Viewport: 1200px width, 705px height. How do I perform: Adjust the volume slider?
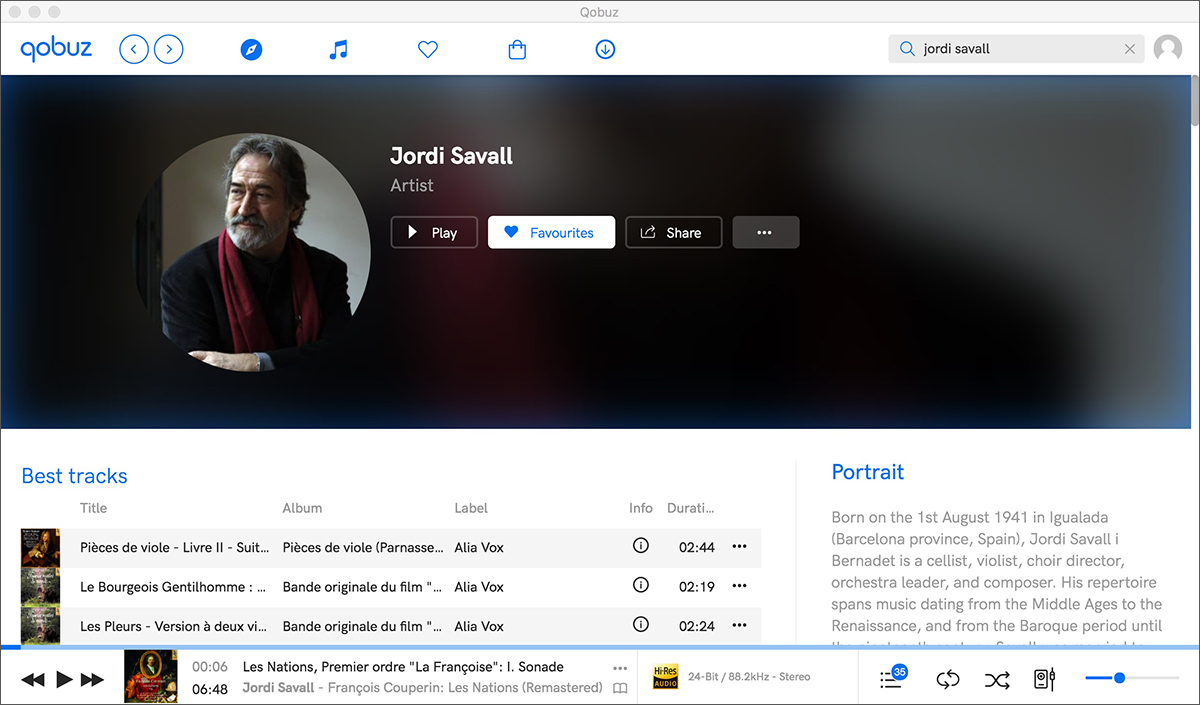point(1132,678)
